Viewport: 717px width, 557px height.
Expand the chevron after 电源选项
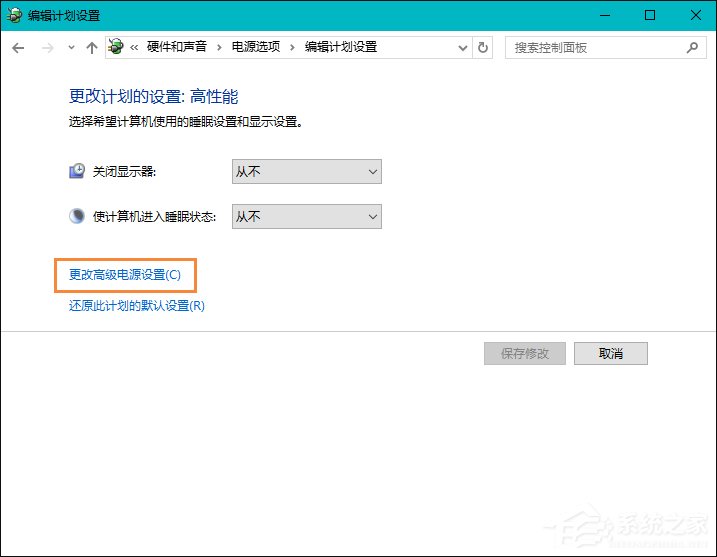click(292, 47)
